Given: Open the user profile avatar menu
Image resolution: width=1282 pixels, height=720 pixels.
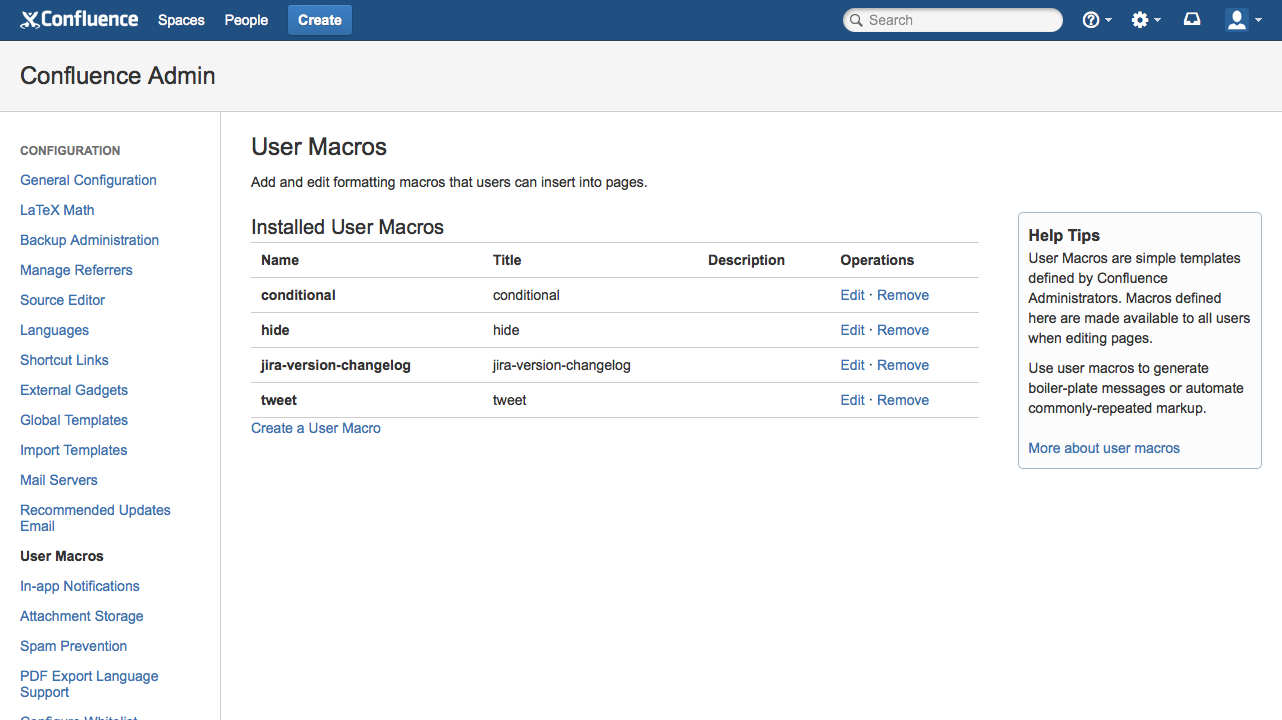Looking at the screenshot, I should (x=1236, y=20).
